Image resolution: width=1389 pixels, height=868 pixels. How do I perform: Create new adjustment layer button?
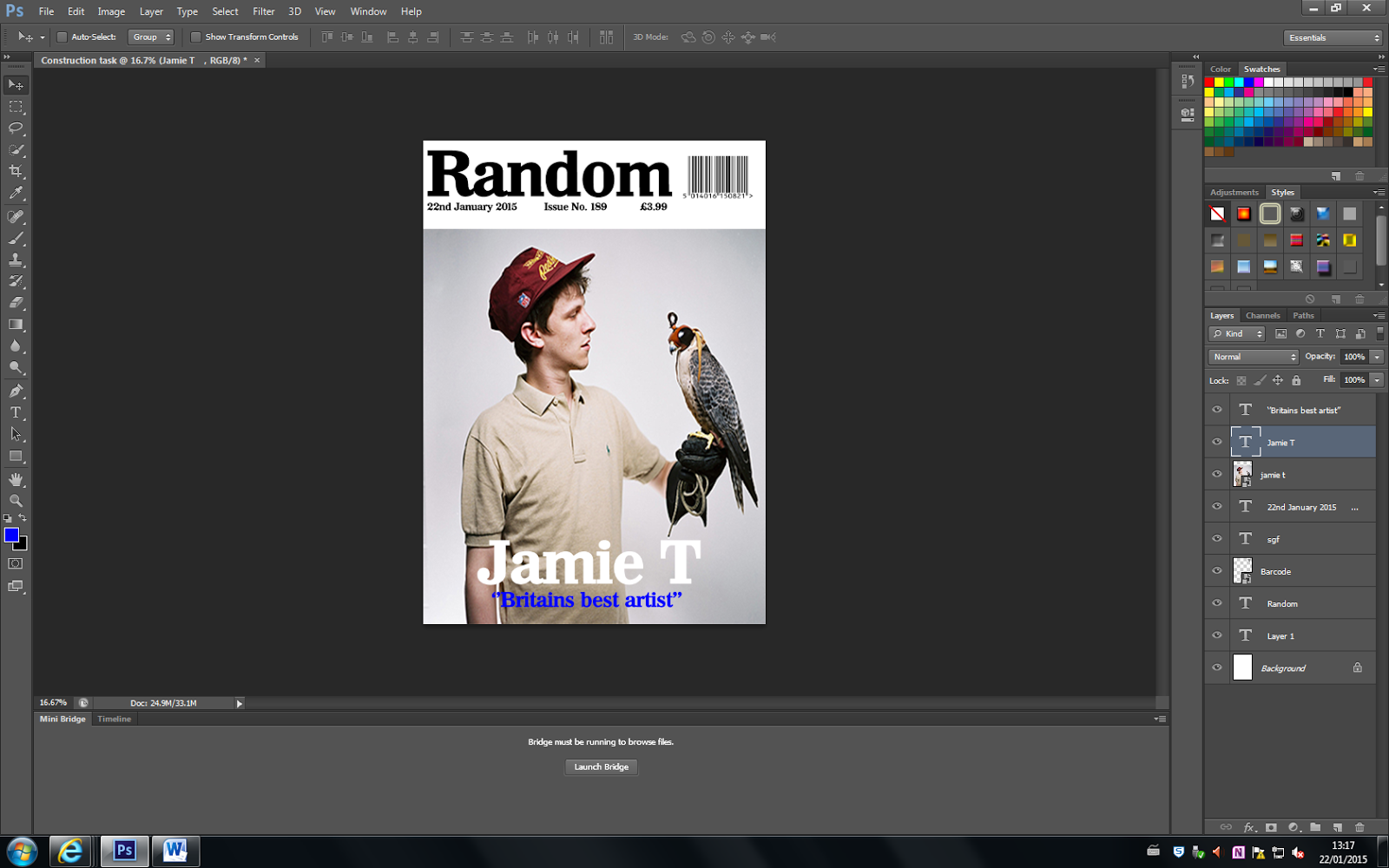point(1294,827)
